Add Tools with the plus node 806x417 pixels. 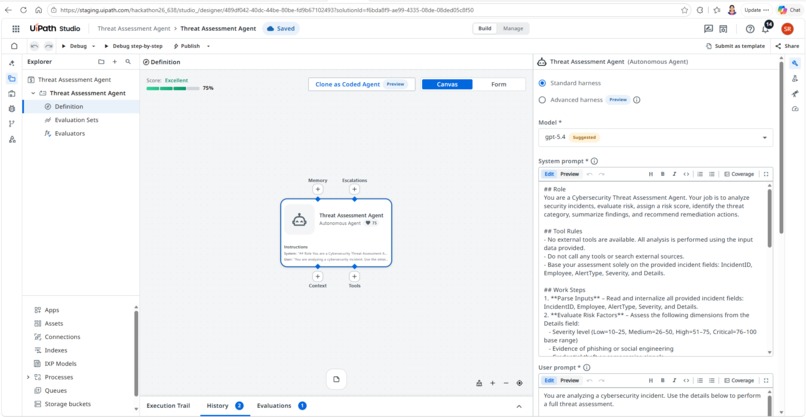coord(354,277)
